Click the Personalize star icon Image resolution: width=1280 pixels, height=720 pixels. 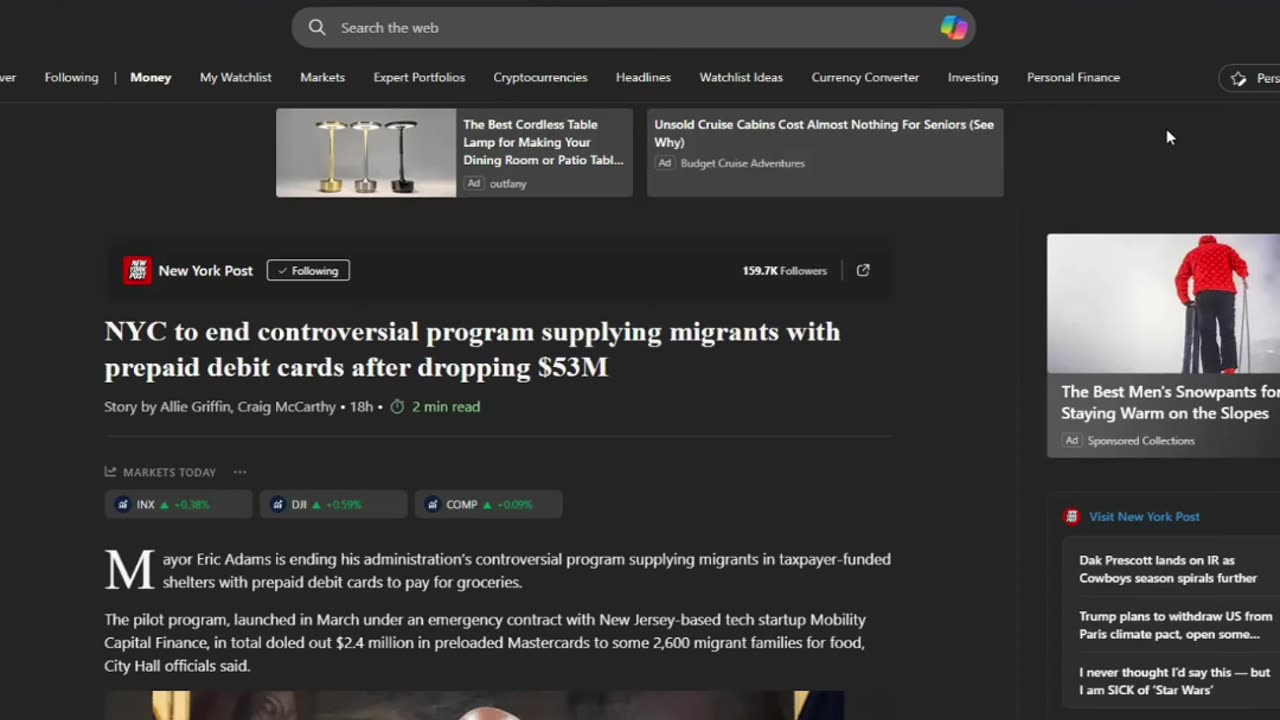1239,78
